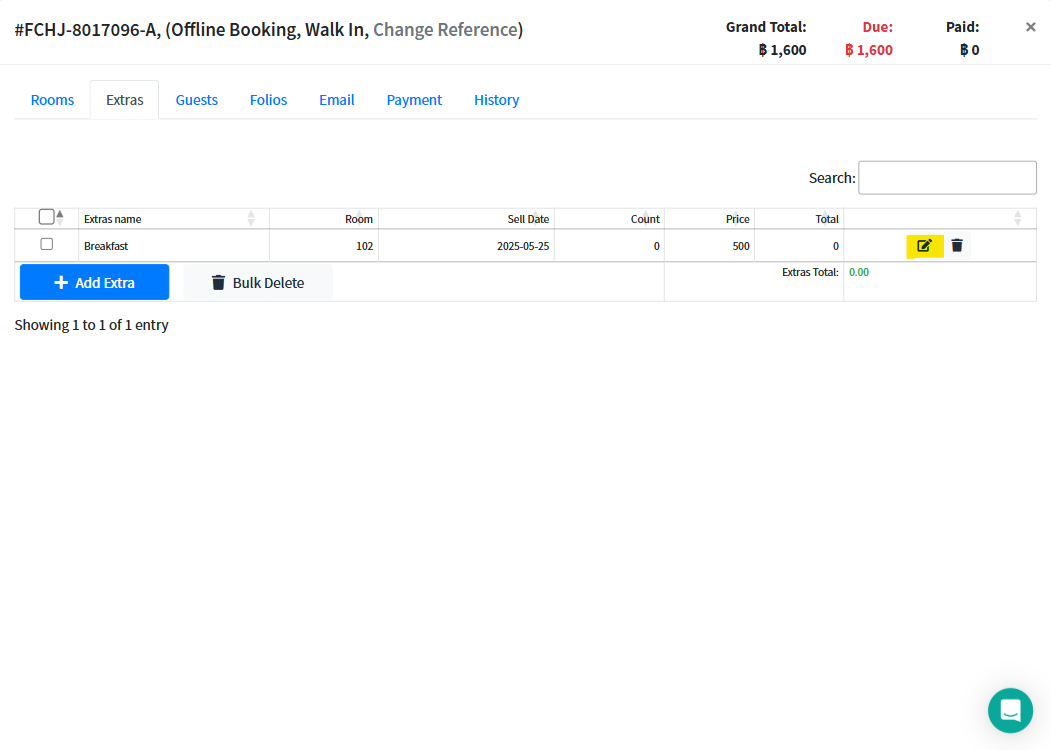Switch to the Rooms tab

tap(52, 100)
